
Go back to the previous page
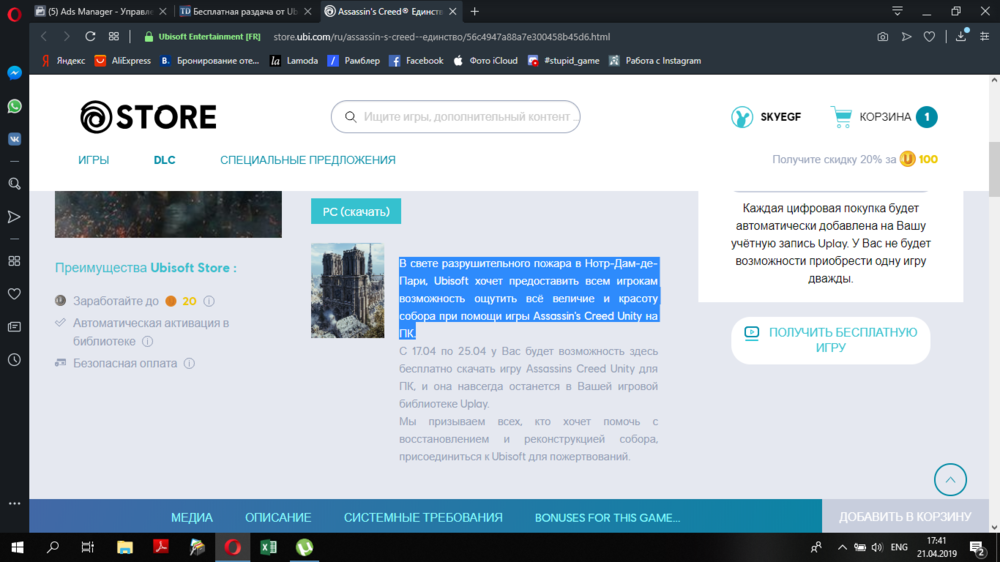tap(44, 36)
